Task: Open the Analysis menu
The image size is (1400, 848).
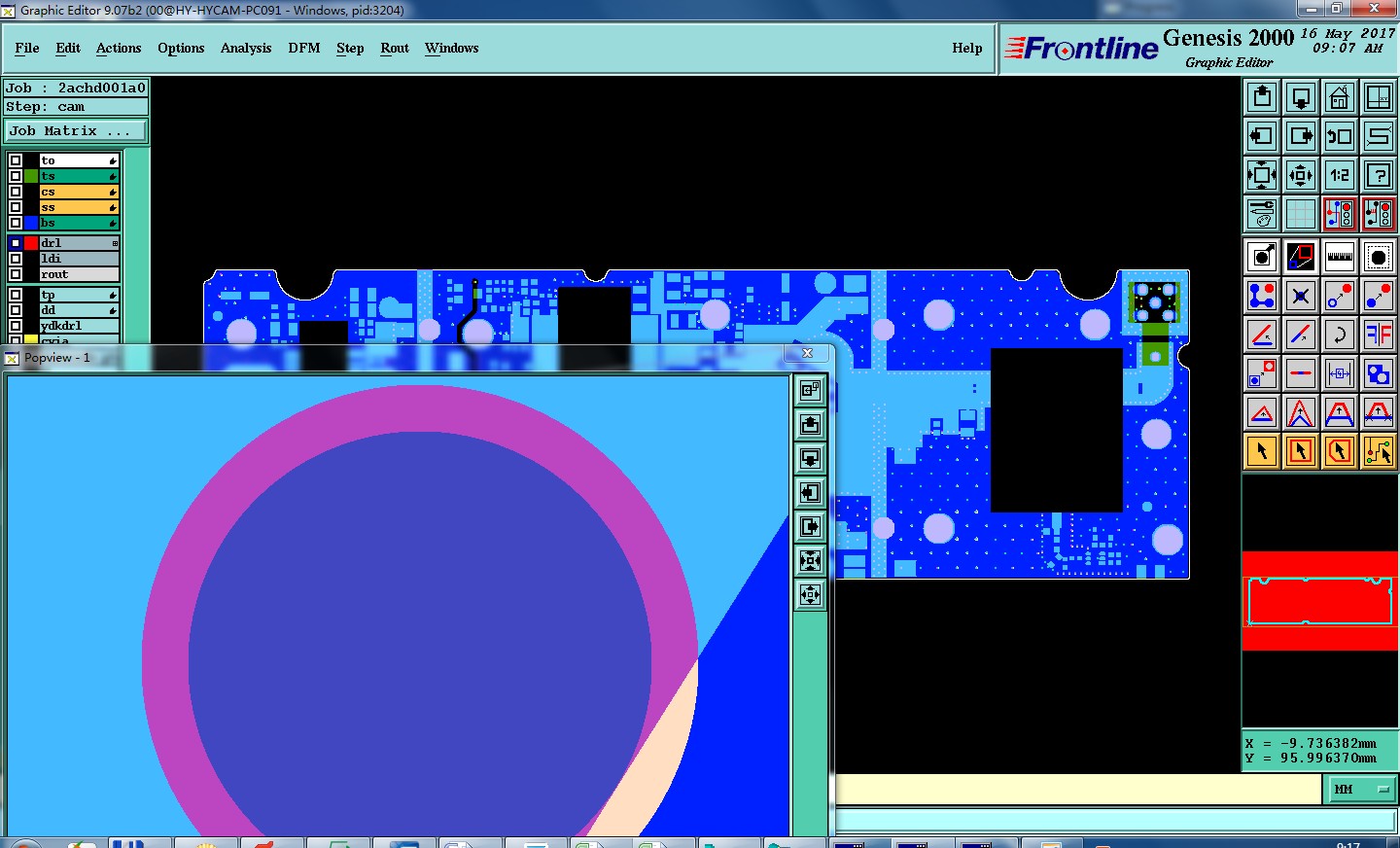Action: (246, 48)
